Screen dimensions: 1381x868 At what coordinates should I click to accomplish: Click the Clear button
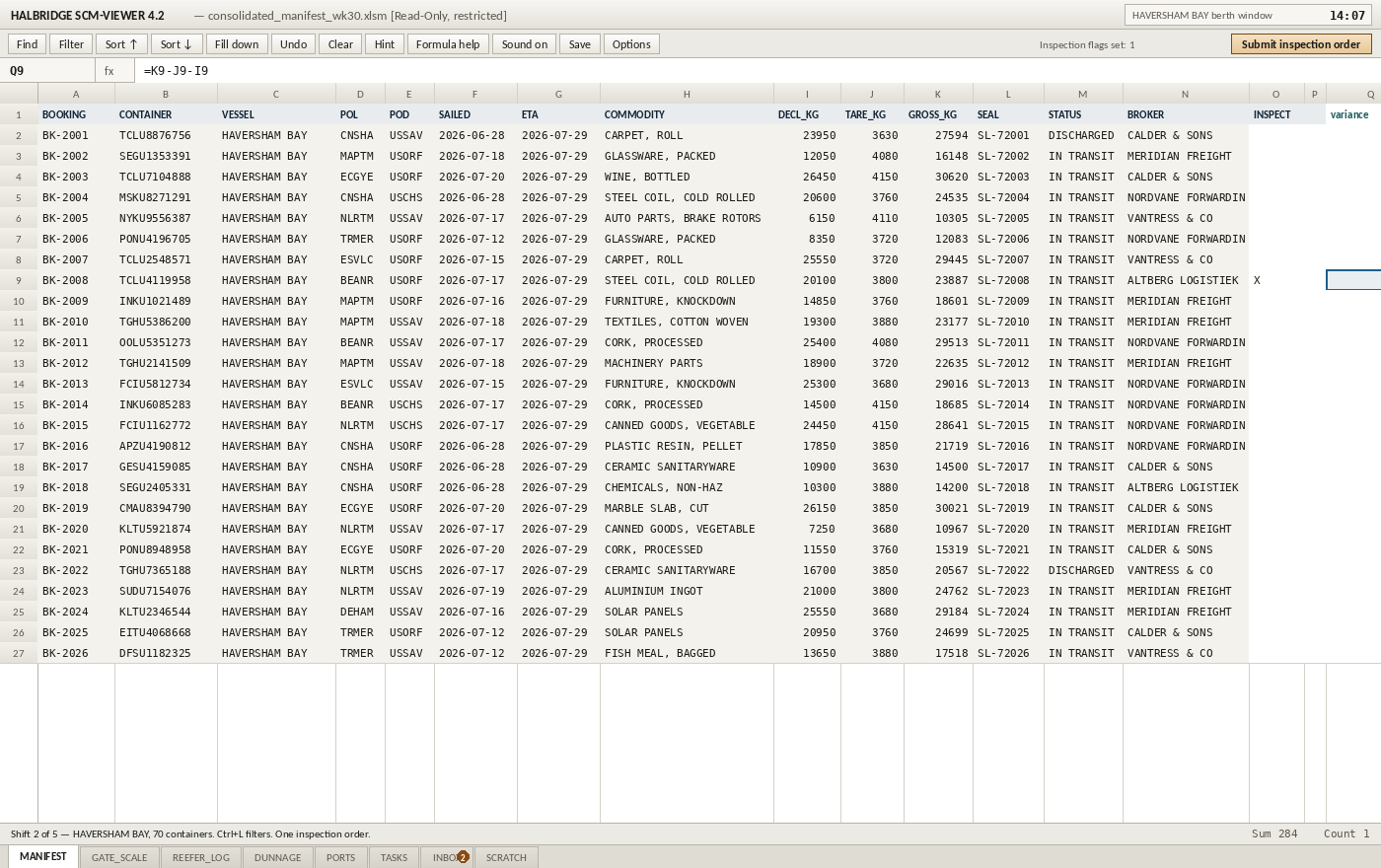click(x=340, y=44)
